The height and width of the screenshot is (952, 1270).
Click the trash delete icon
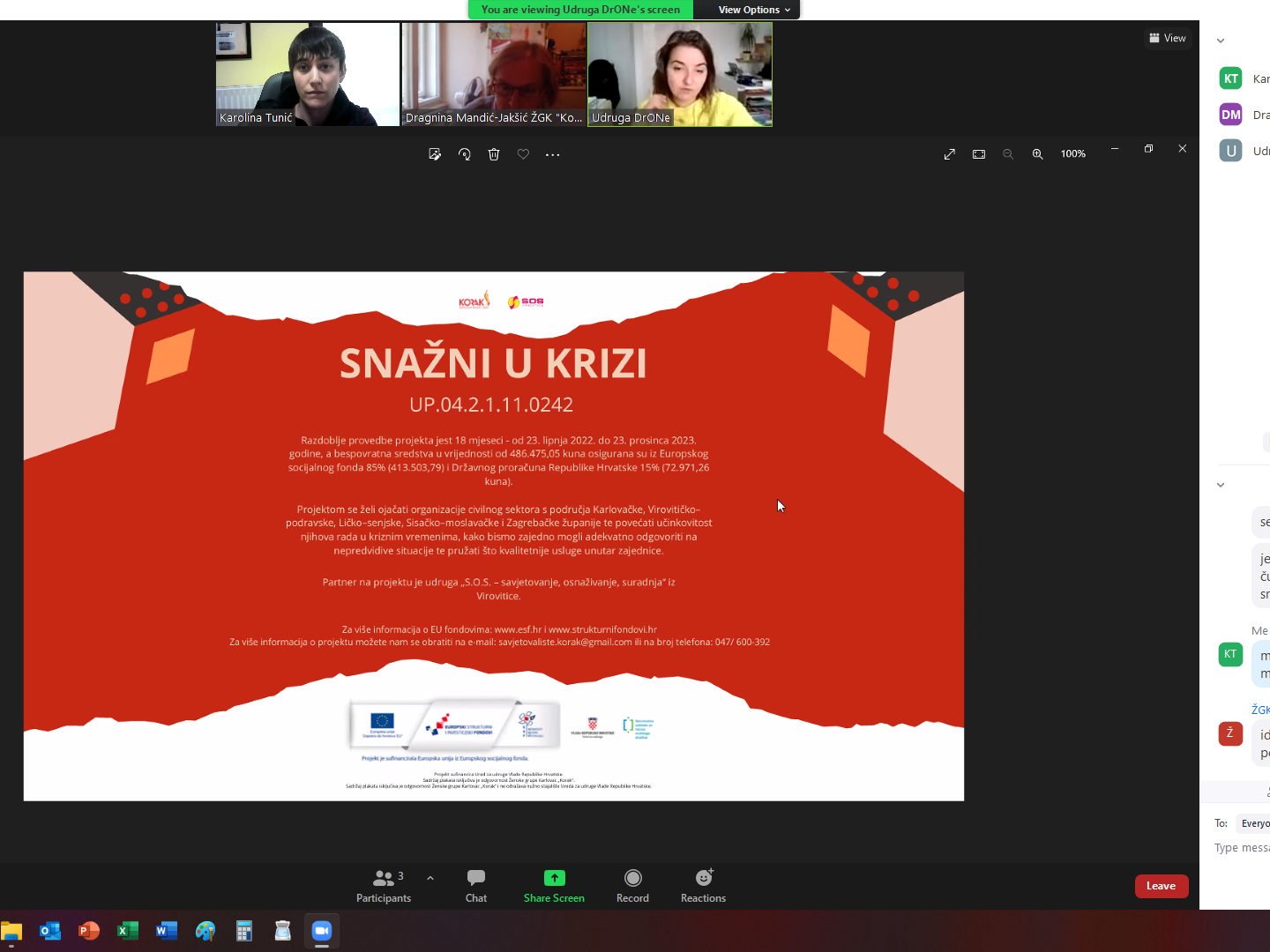pos(494,154)
